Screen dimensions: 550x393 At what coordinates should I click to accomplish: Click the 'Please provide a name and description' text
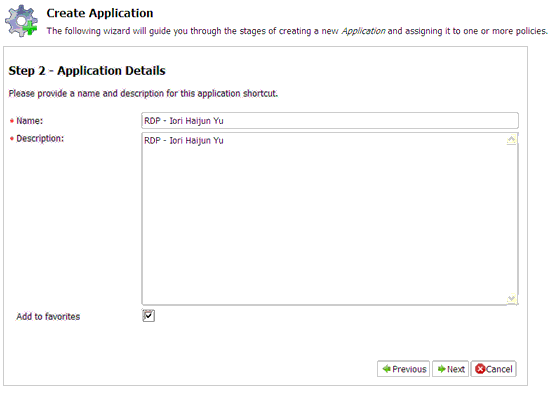143,93
